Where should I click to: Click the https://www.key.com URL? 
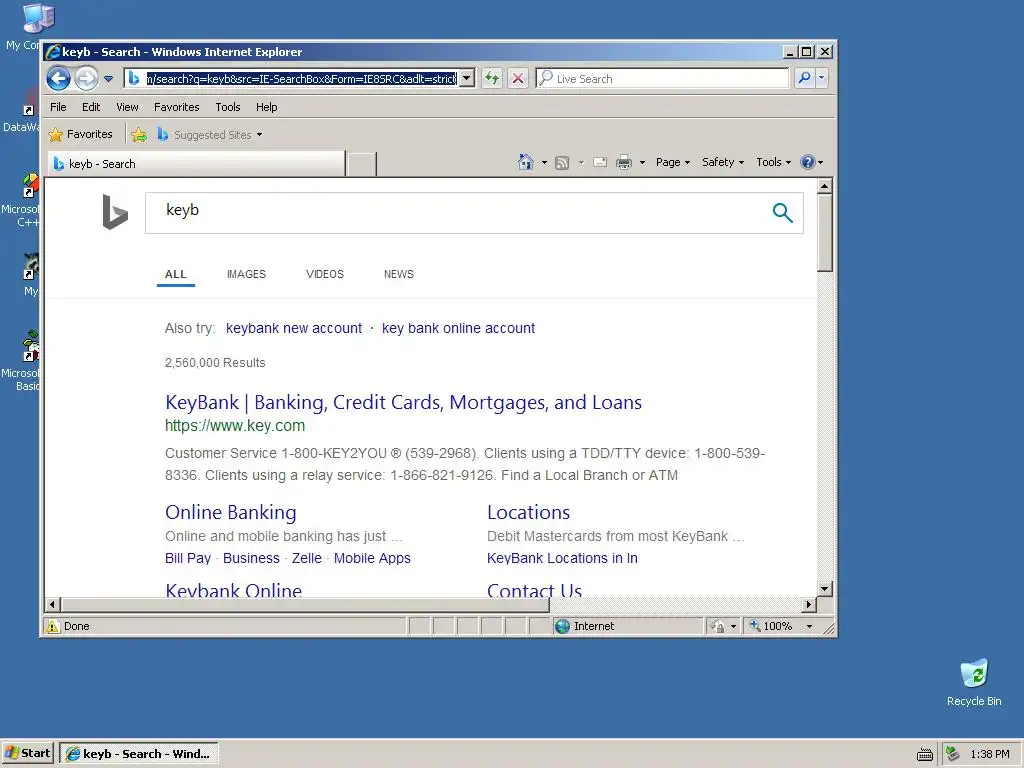pos(235,426)
